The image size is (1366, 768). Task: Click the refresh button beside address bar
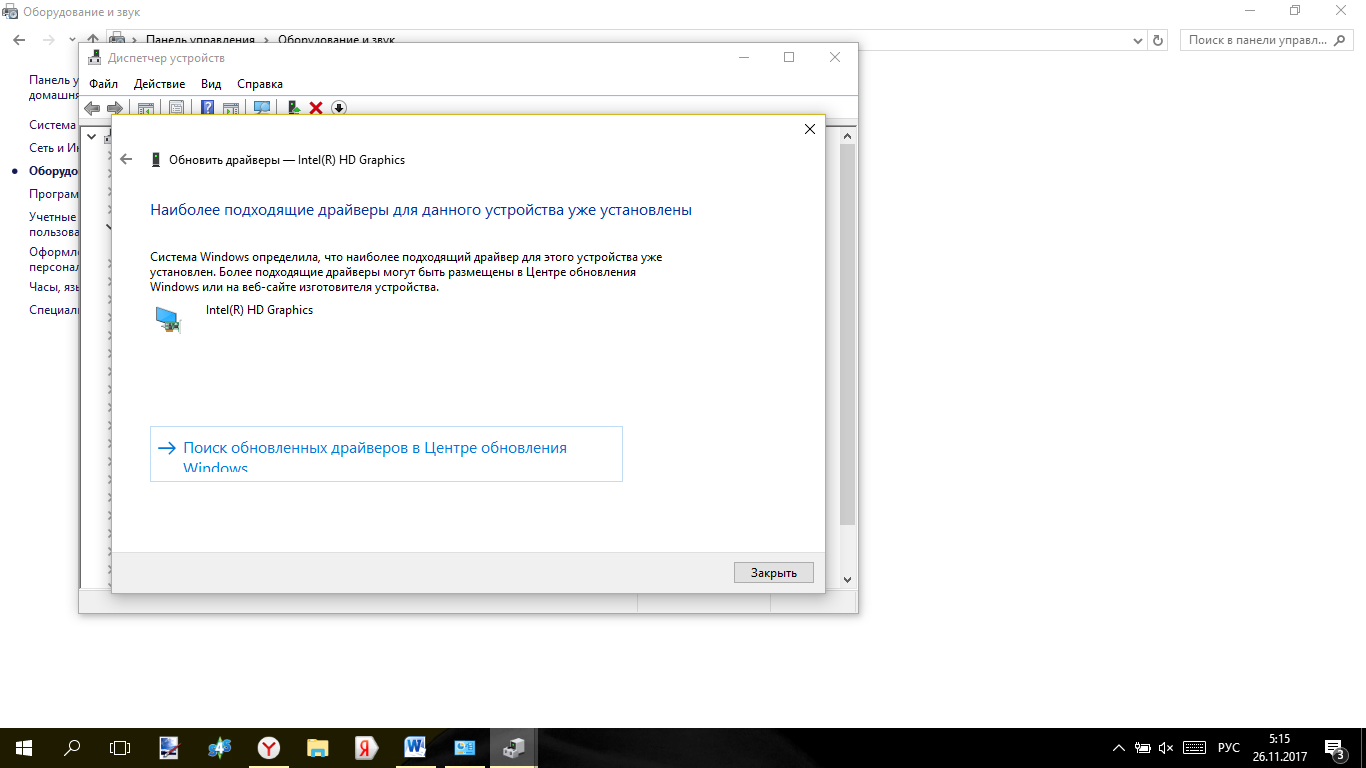(1158, 40)
